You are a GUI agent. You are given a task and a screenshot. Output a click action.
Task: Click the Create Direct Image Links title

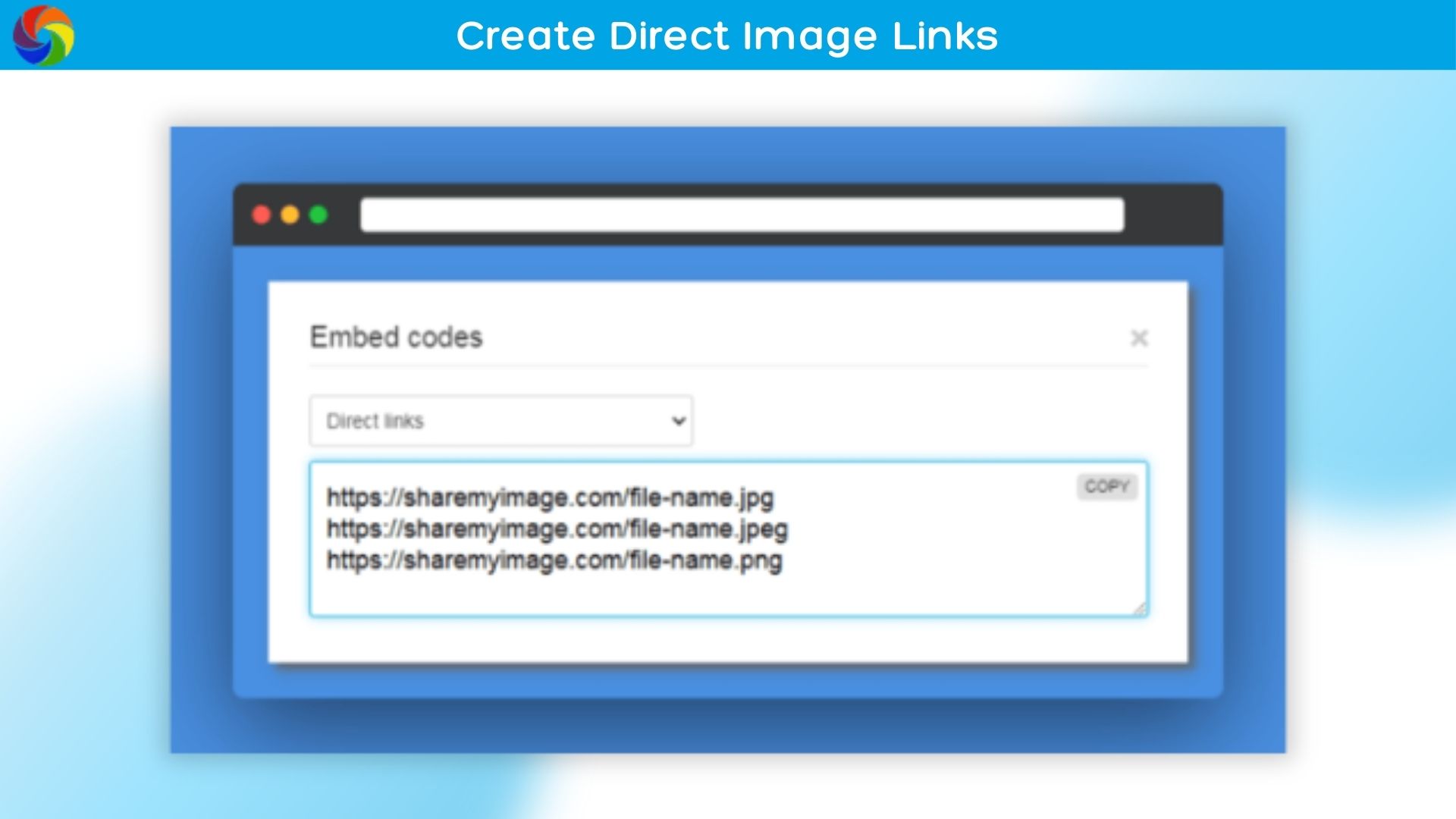(726, 36)
